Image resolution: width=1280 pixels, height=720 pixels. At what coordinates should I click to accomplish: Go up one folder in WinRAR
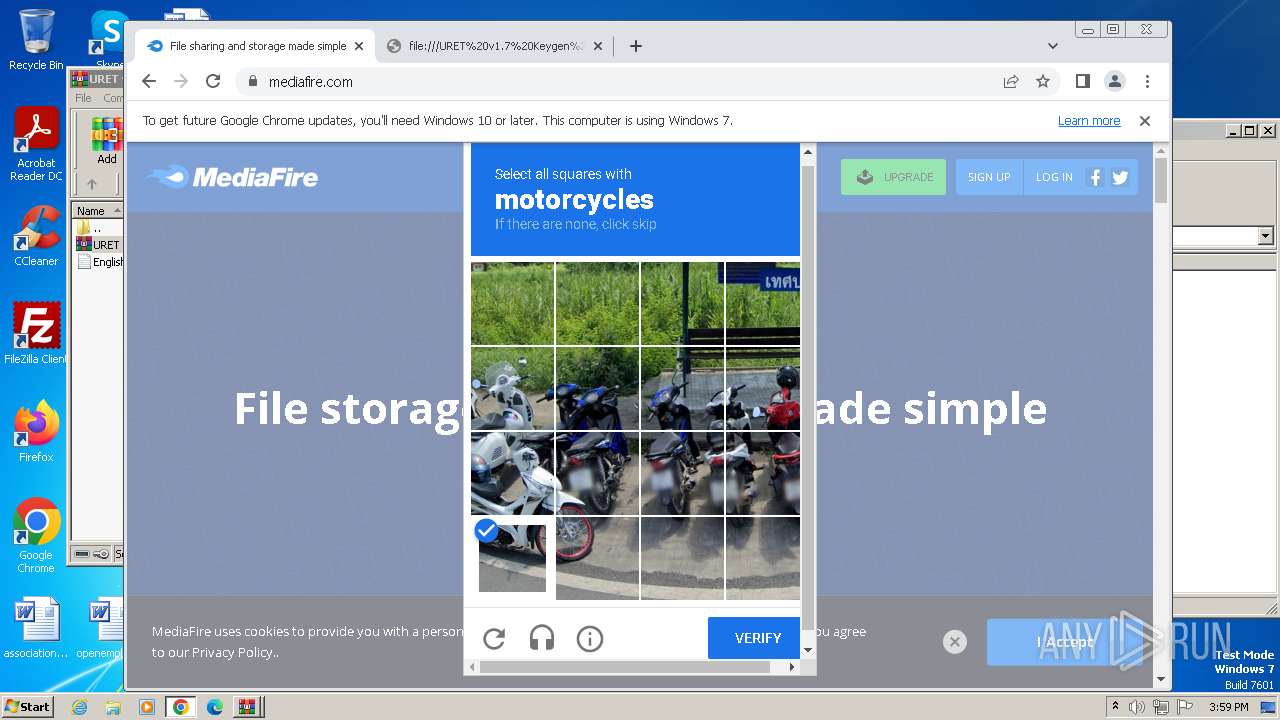click(92, 184)
